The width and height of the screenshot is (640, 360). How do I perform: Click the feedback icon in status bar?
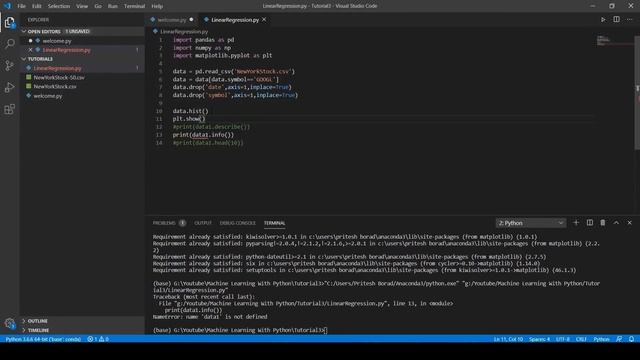coord(619,339)
